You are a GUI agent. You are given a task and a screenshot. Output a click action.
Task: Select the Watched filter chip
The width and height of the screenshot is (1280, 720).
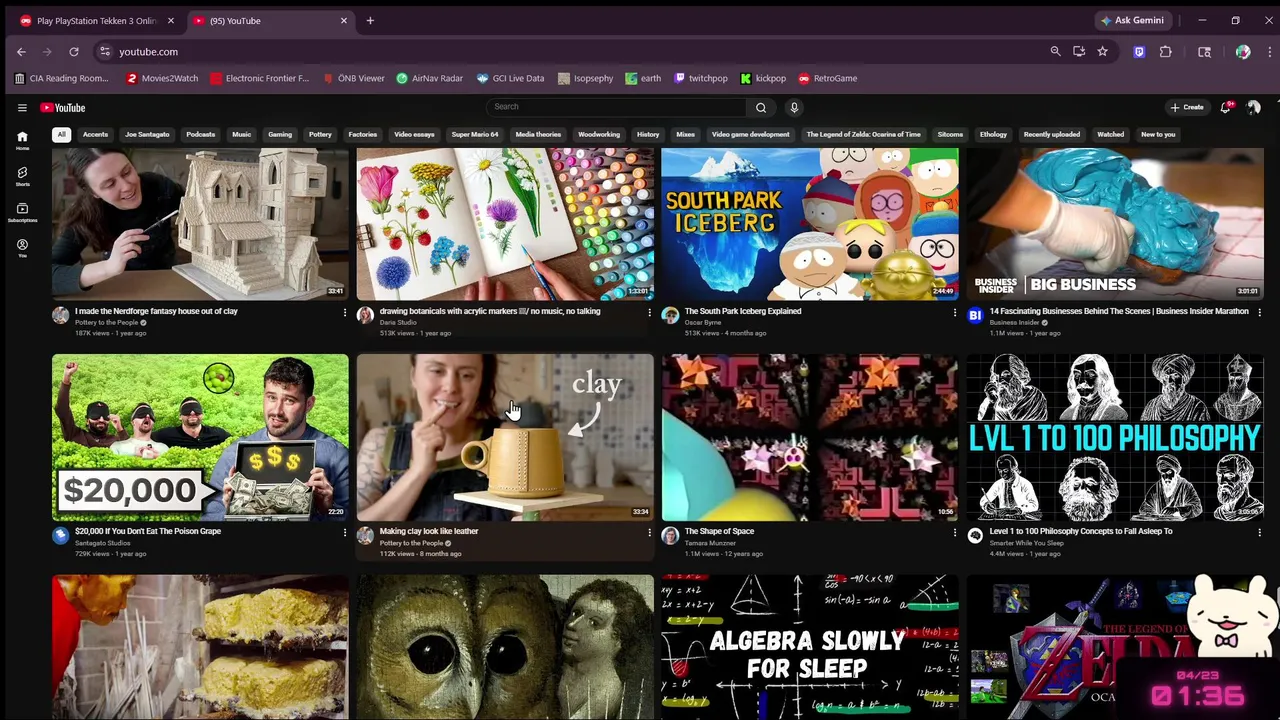click(x=1110, y=134)
